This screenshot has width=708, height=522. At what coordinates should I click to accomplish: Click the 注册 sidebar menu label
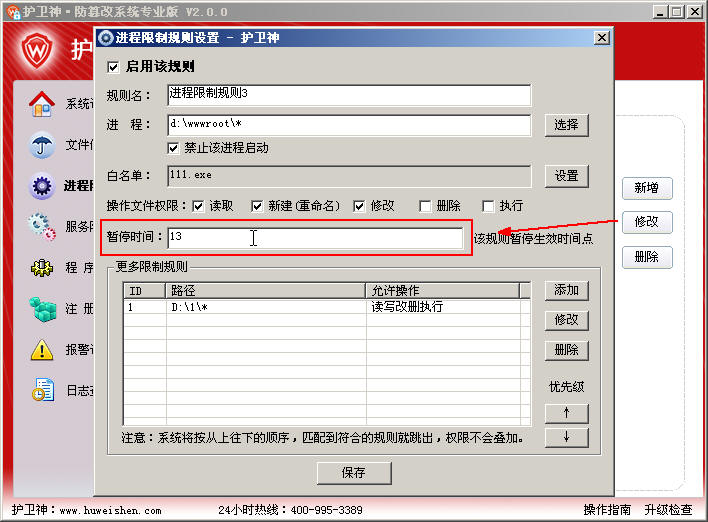click(x=79, y=309)
